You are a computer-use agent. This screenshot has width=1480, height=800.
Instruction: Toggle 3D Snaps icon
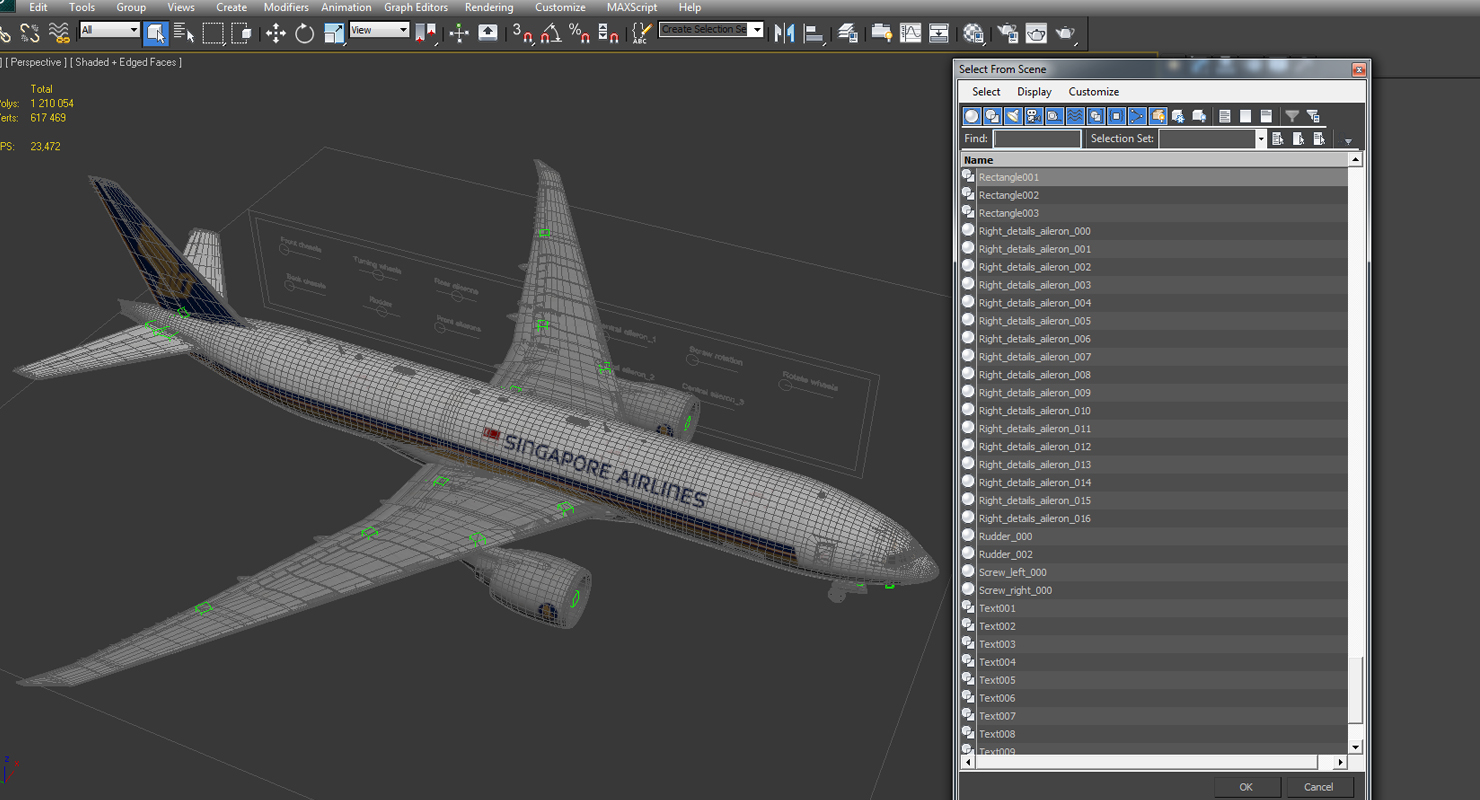[x=522, y=33]
